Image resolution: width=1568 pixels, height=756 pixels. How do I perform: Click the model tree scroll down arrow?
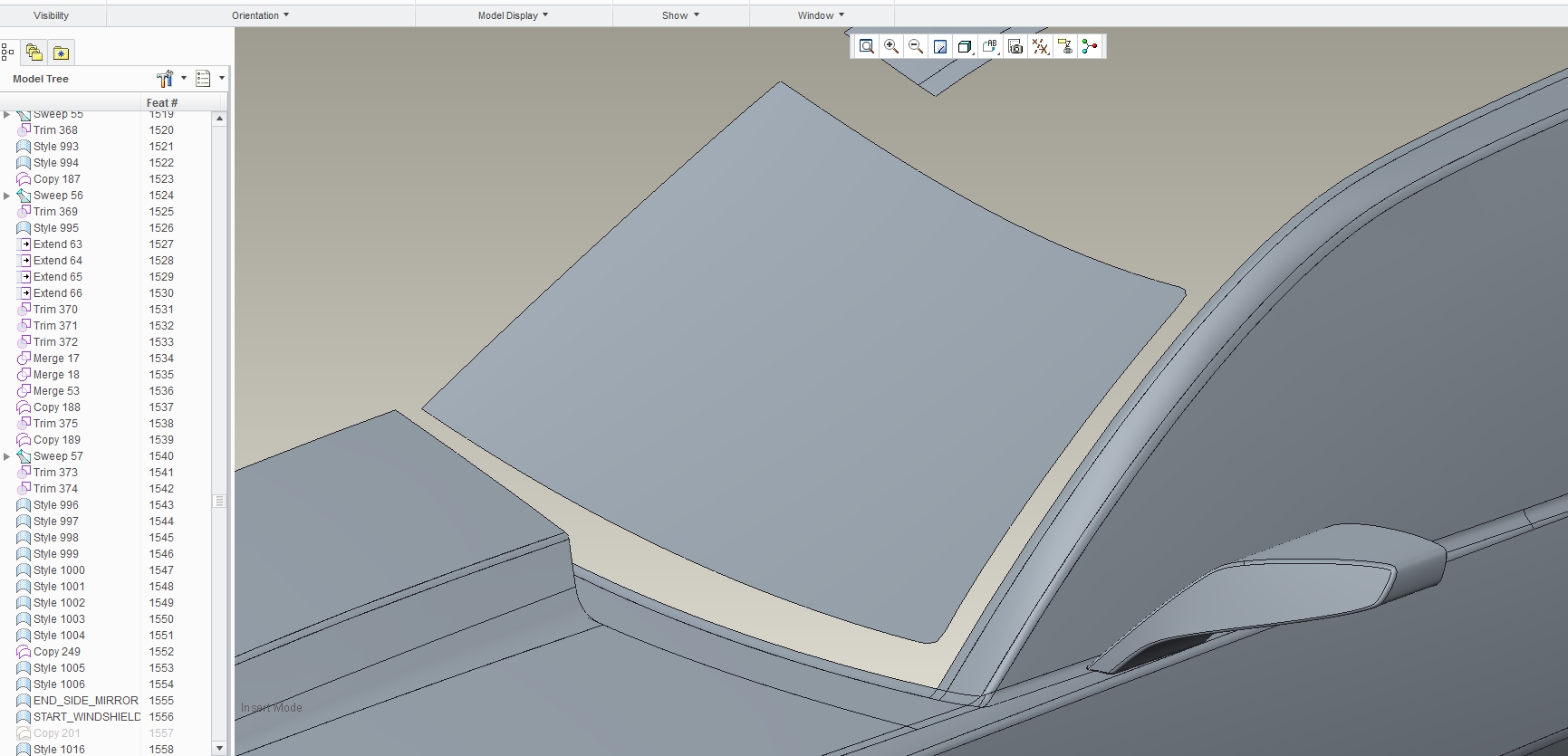coord(219,749)
